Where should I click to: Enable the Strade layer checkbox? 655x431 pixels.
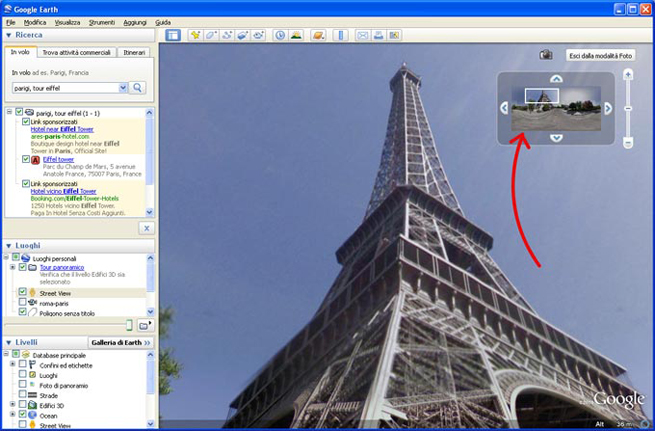tap(23, 394)
